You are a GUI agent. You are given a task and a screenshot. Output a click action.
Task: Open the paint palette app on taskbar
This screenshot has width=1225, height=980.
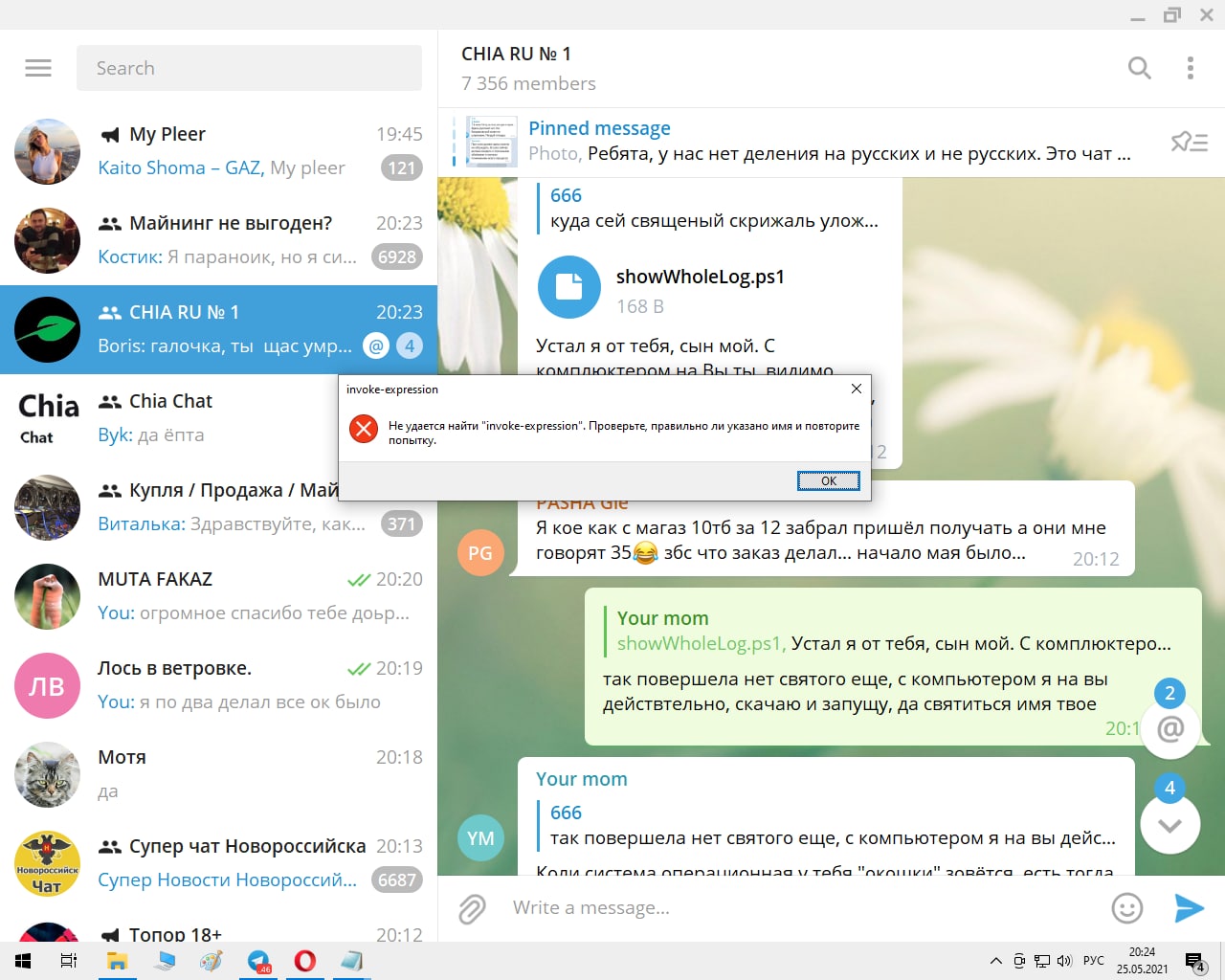coord(212,961)
